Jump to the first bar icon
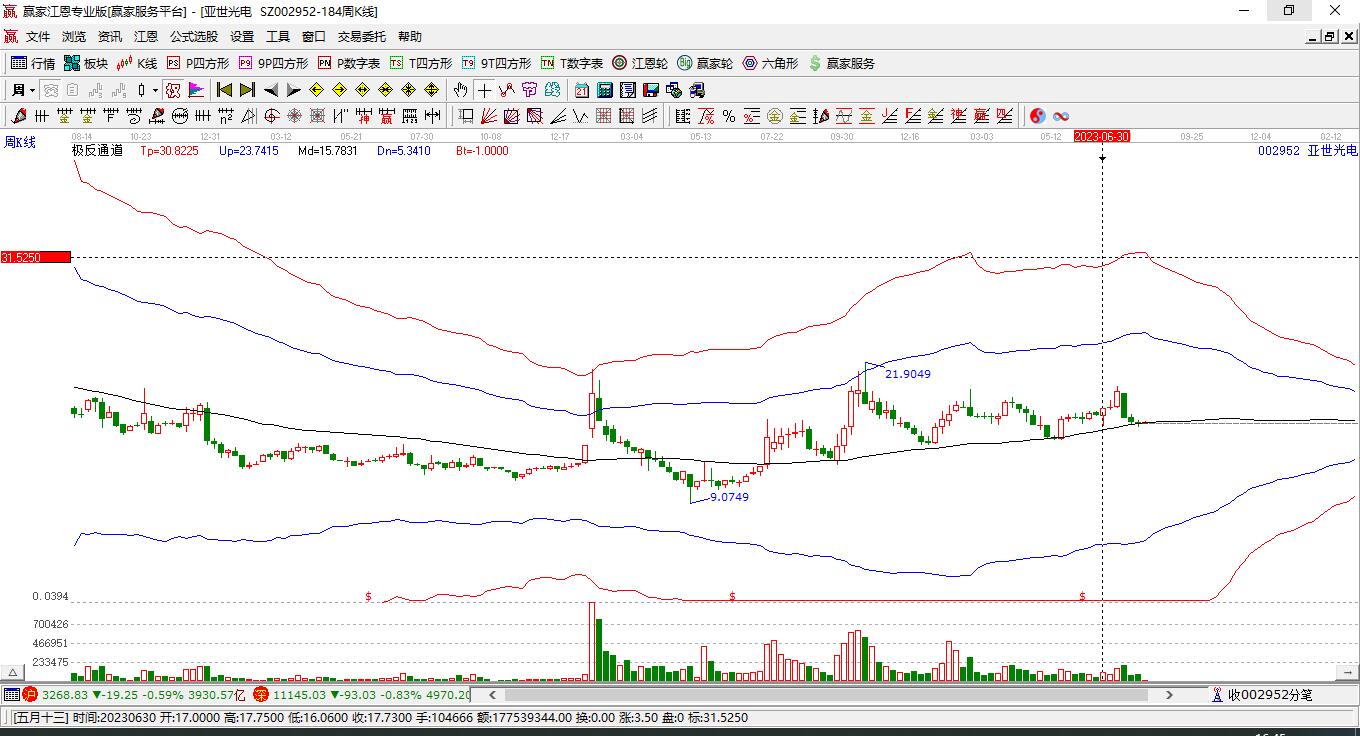The width and height of the screenshot is (1360, 736). point(224,90)
